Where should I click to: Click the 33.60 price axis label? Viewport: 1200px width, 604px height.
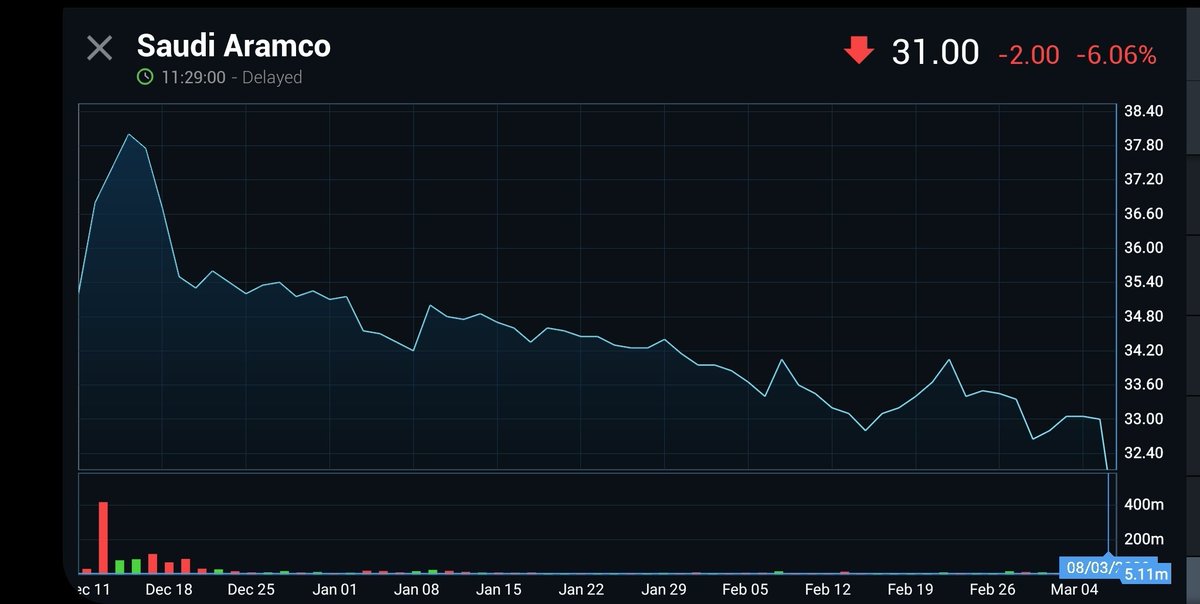point(1143,384)
